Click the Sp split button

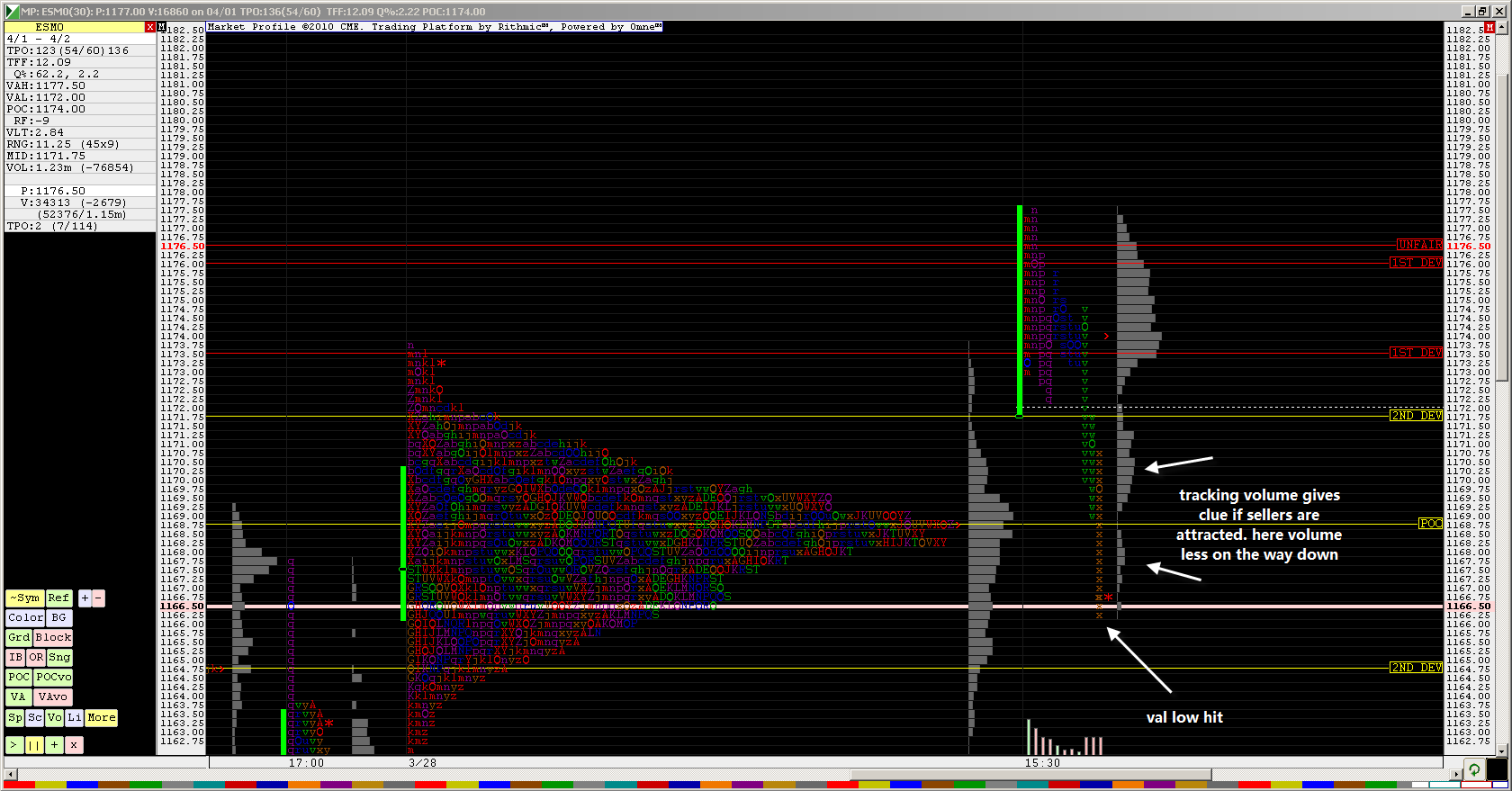click(x=15, y=718)
